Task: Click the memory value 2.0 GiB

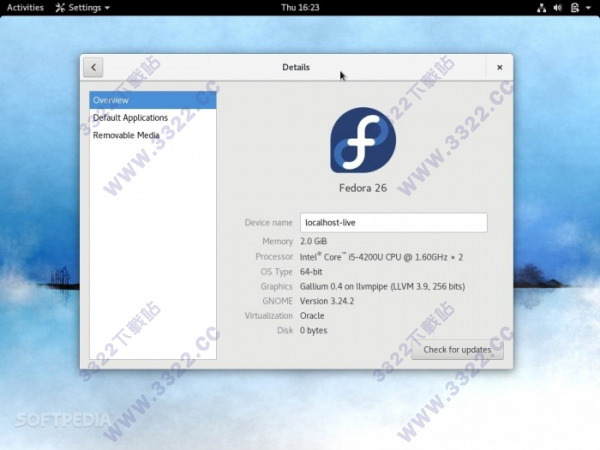Action: click(x=313, y=241)
